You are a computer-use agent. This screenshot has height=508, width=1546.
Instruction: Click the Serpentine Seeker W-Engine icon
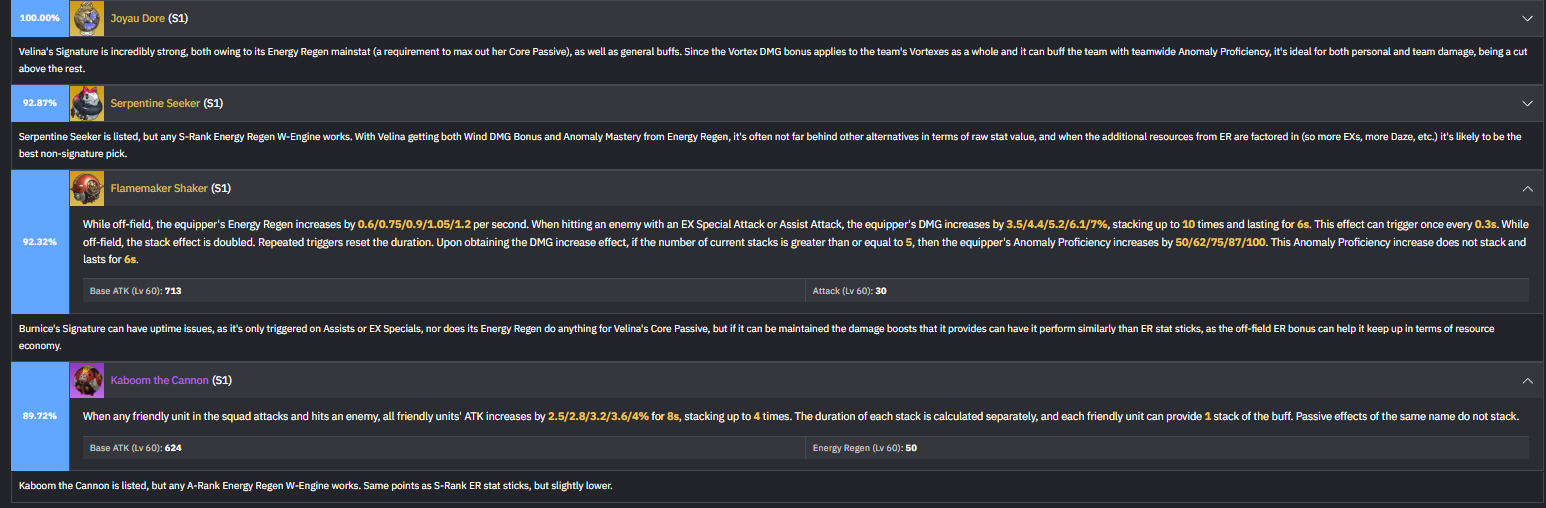[87, 103]
